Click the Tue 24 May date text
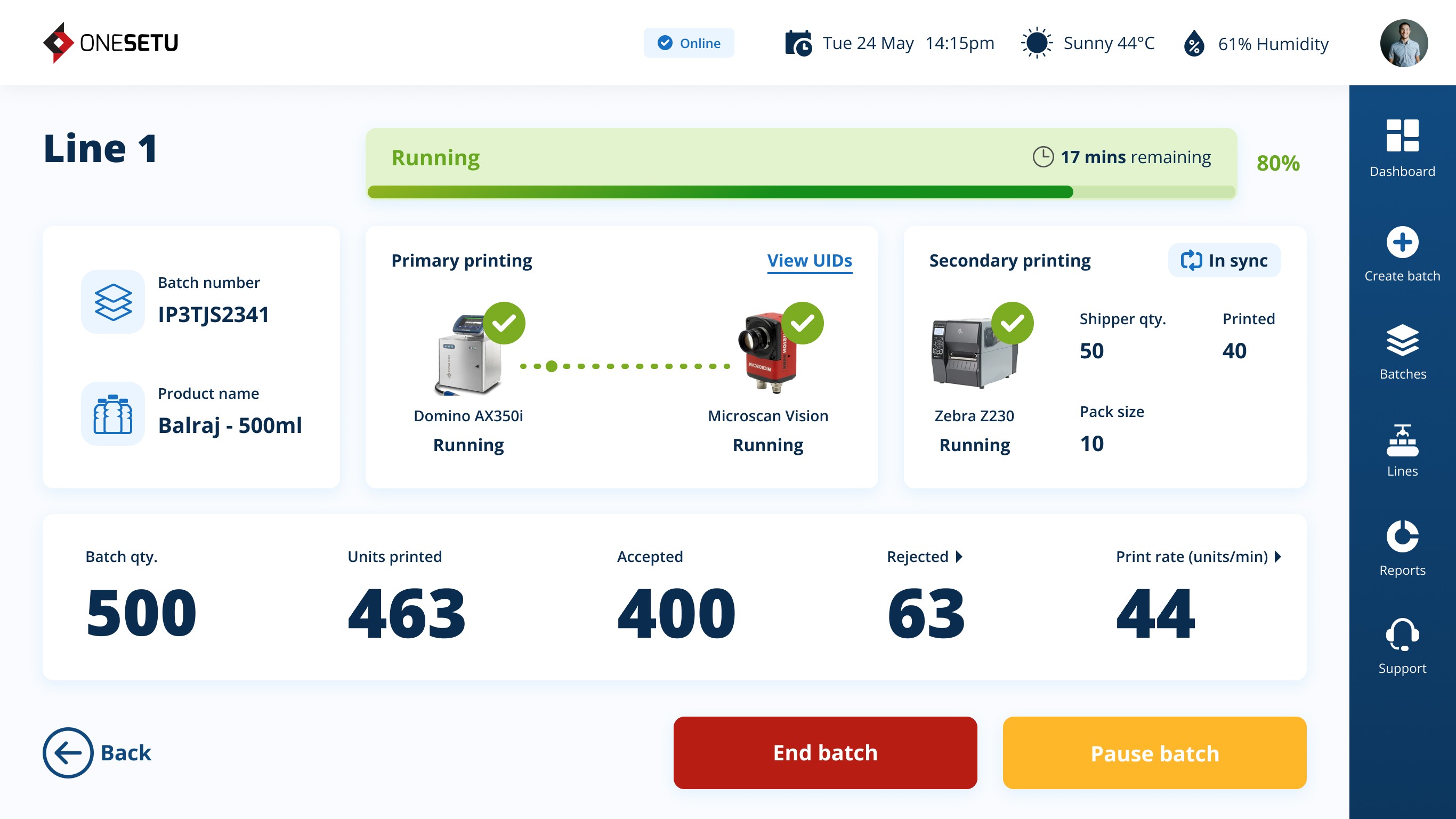This screenshot has width=1456, height=819. click(x=868, y=43)
